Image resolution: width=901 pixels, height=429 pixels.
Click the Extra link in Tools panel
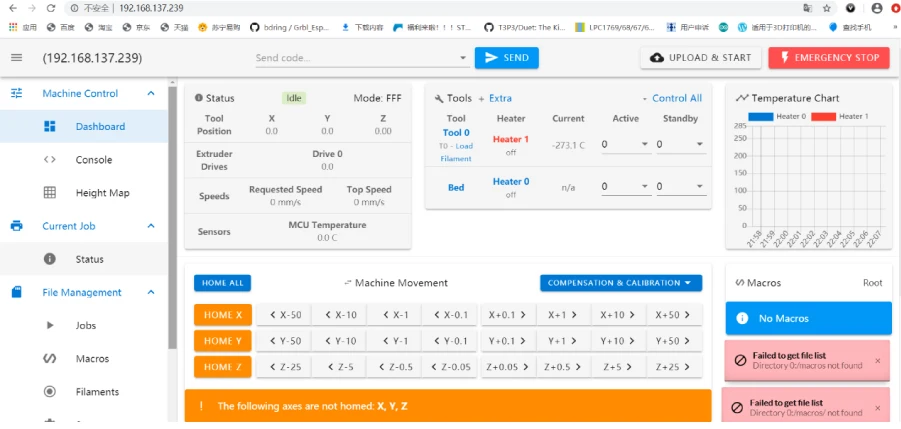(500, 98)
